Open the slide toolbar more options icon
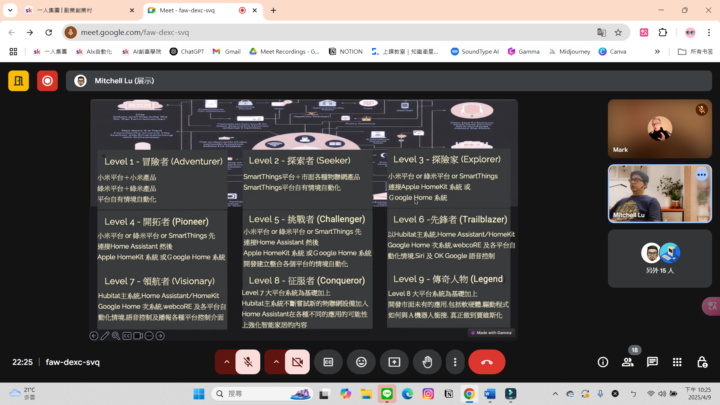The image size is (720, 405). [149, 336]
